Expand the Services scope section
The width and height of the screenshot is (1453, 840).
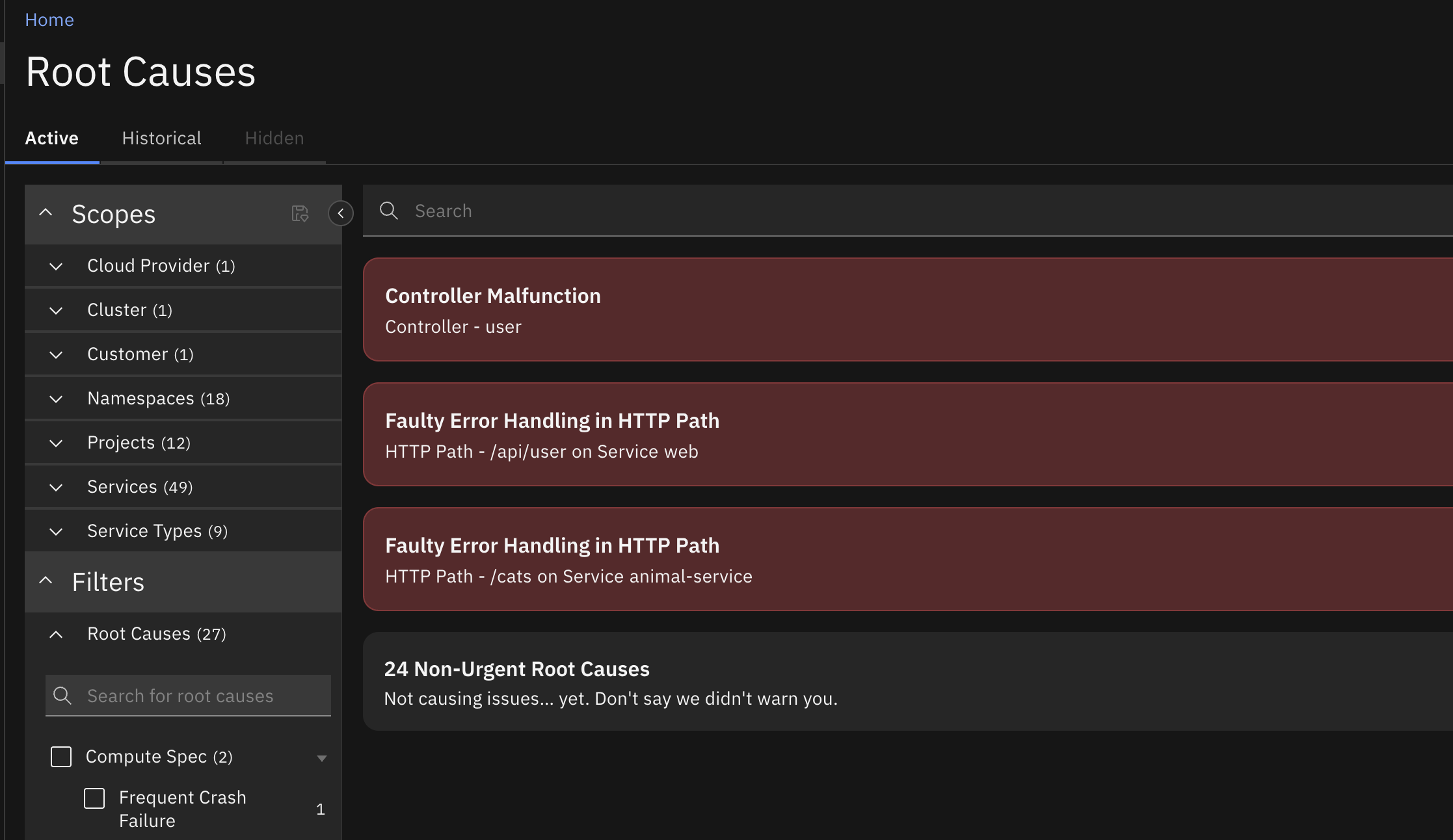[x=55, y=487]
